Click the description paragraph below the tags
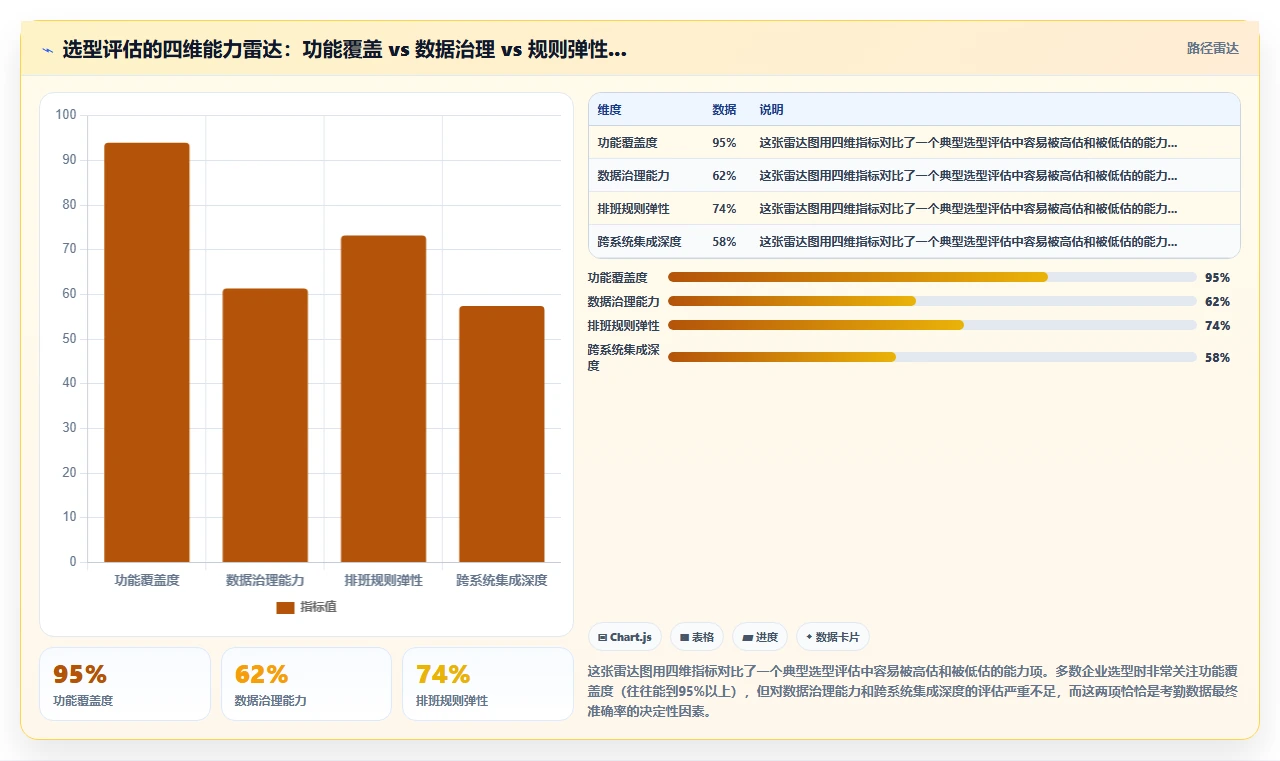Image resolution: width=1280 pixels, height=761 pixels. point(913,692)
